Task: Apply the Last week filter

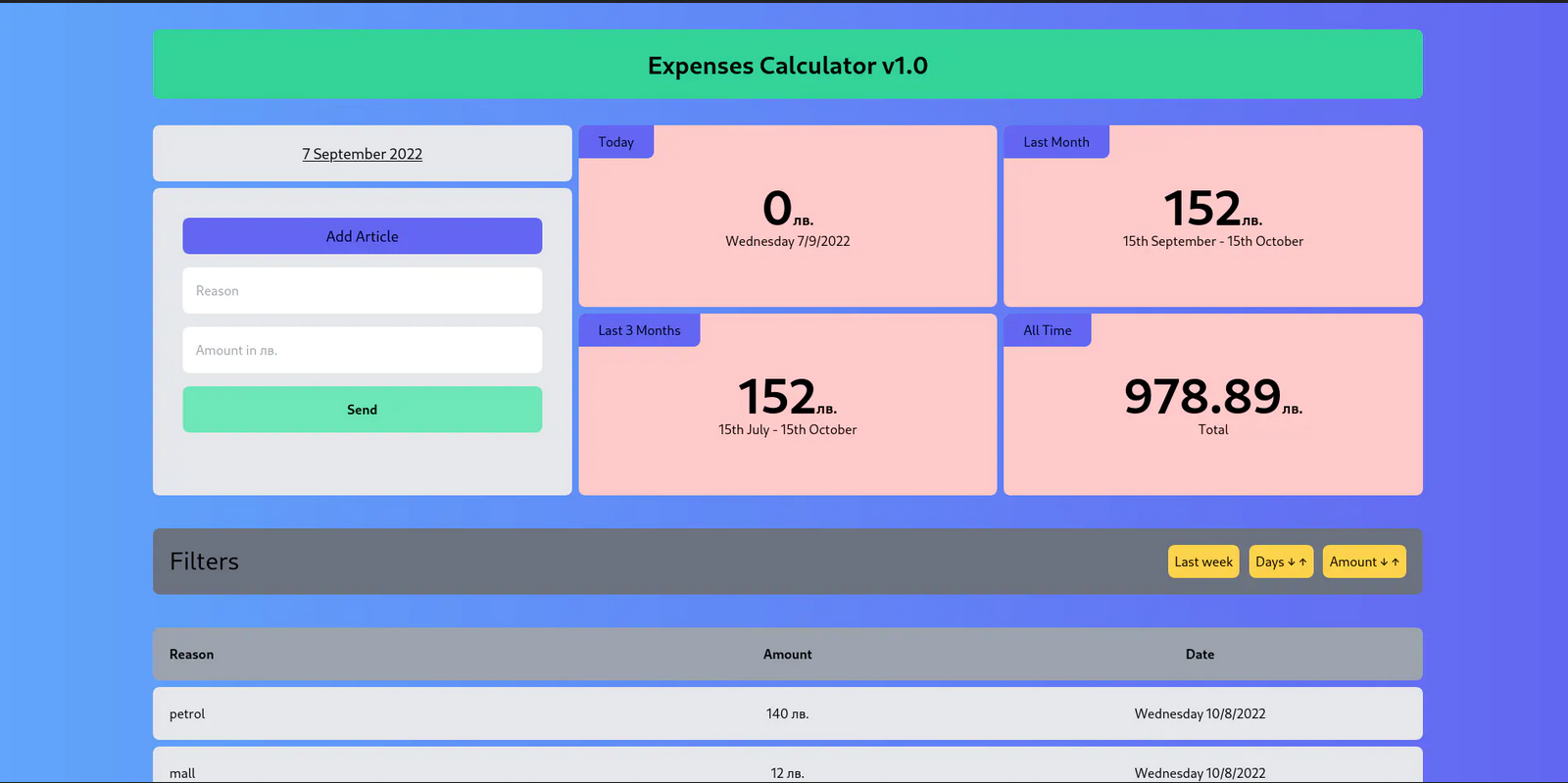Action: coord(1203,562)
